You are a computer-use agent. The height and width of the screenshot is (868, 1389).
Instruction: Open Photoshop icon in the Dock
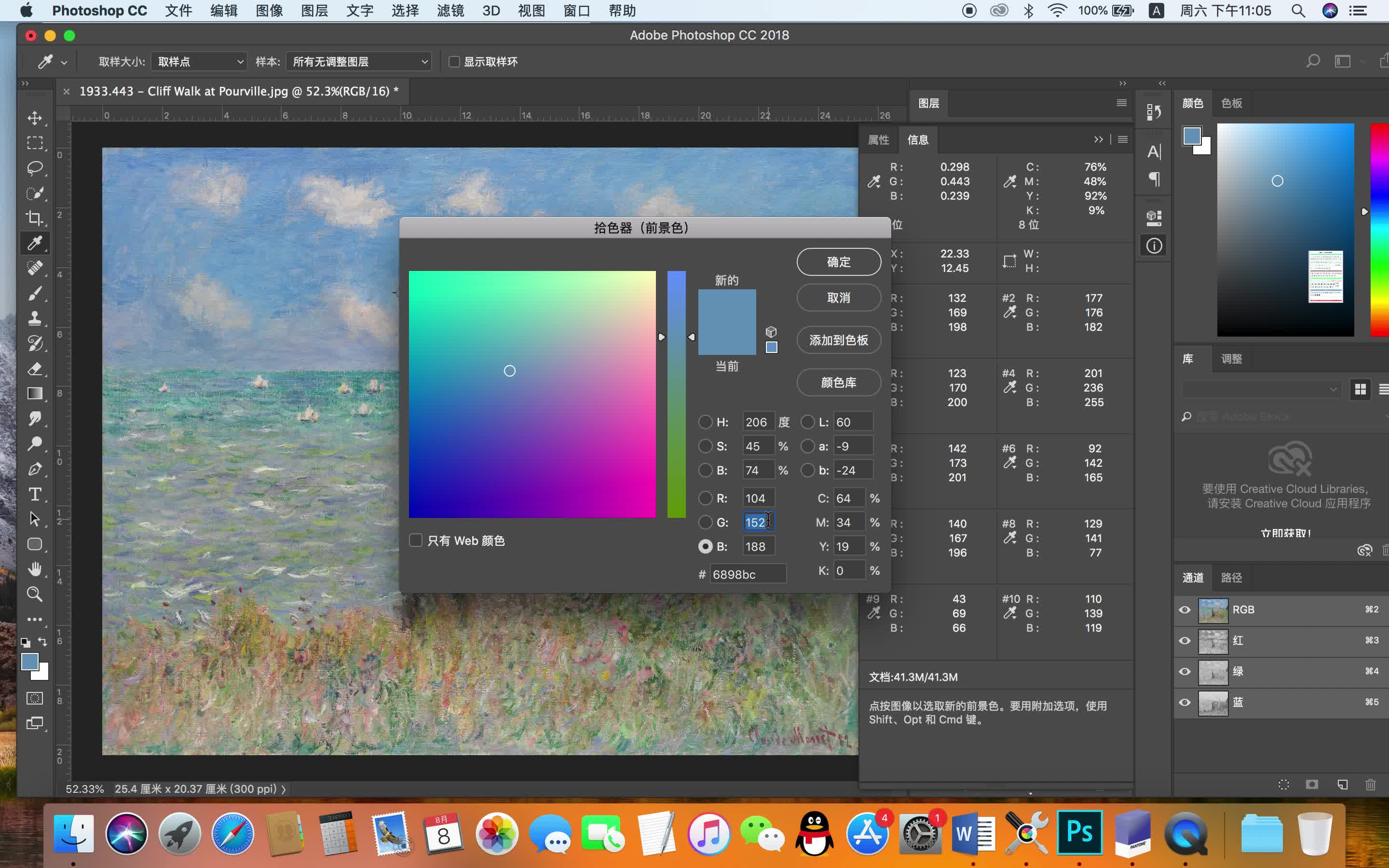coord(1079,832)
